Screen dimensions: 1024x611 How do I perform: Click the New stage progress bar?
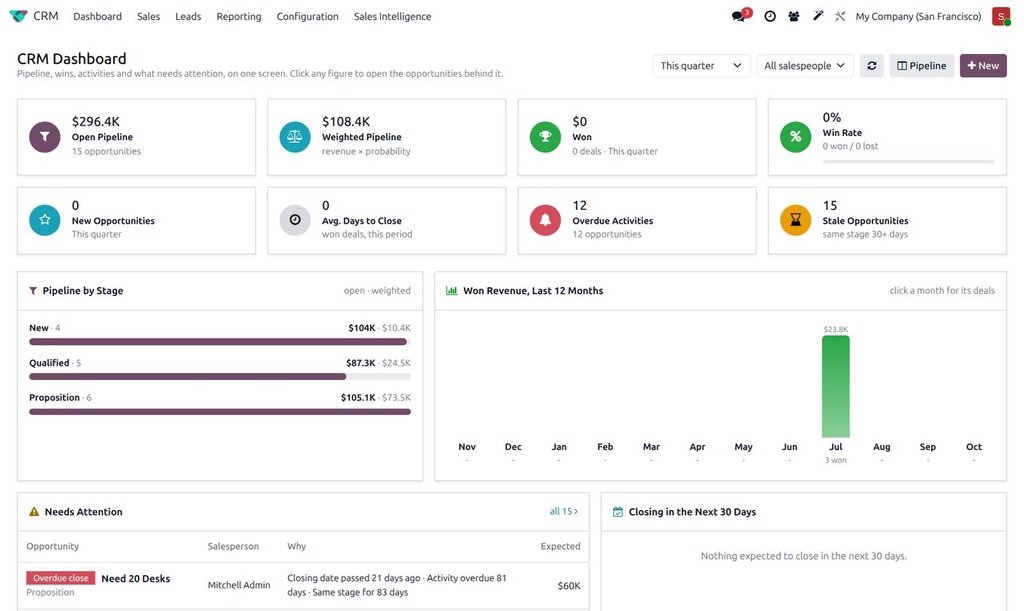[x=220, y=341]
